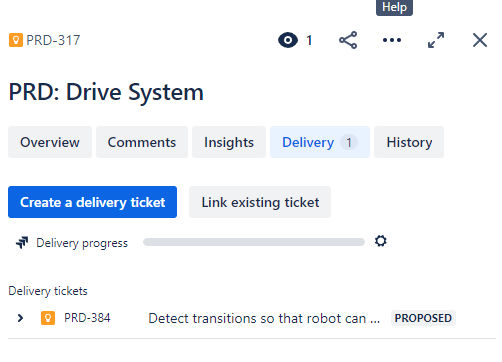The width and height of the screenshot is (502, 362).
Task: Open the History tab
Action: (x=409, y=142)
